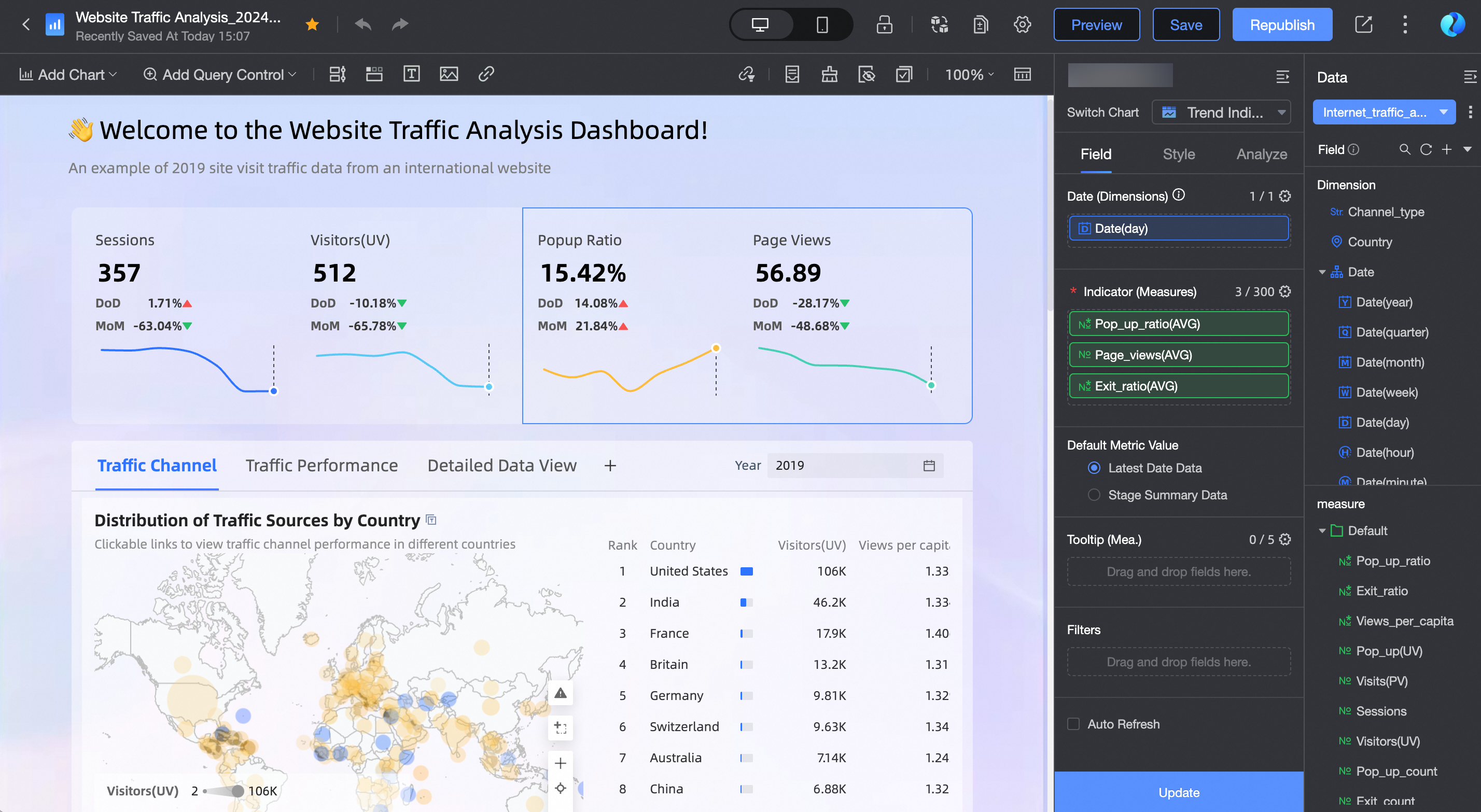1481x812 pixels.
Task: Select Latest Date Data radio
Action: pyautogui.click(x=1094, y=468)
